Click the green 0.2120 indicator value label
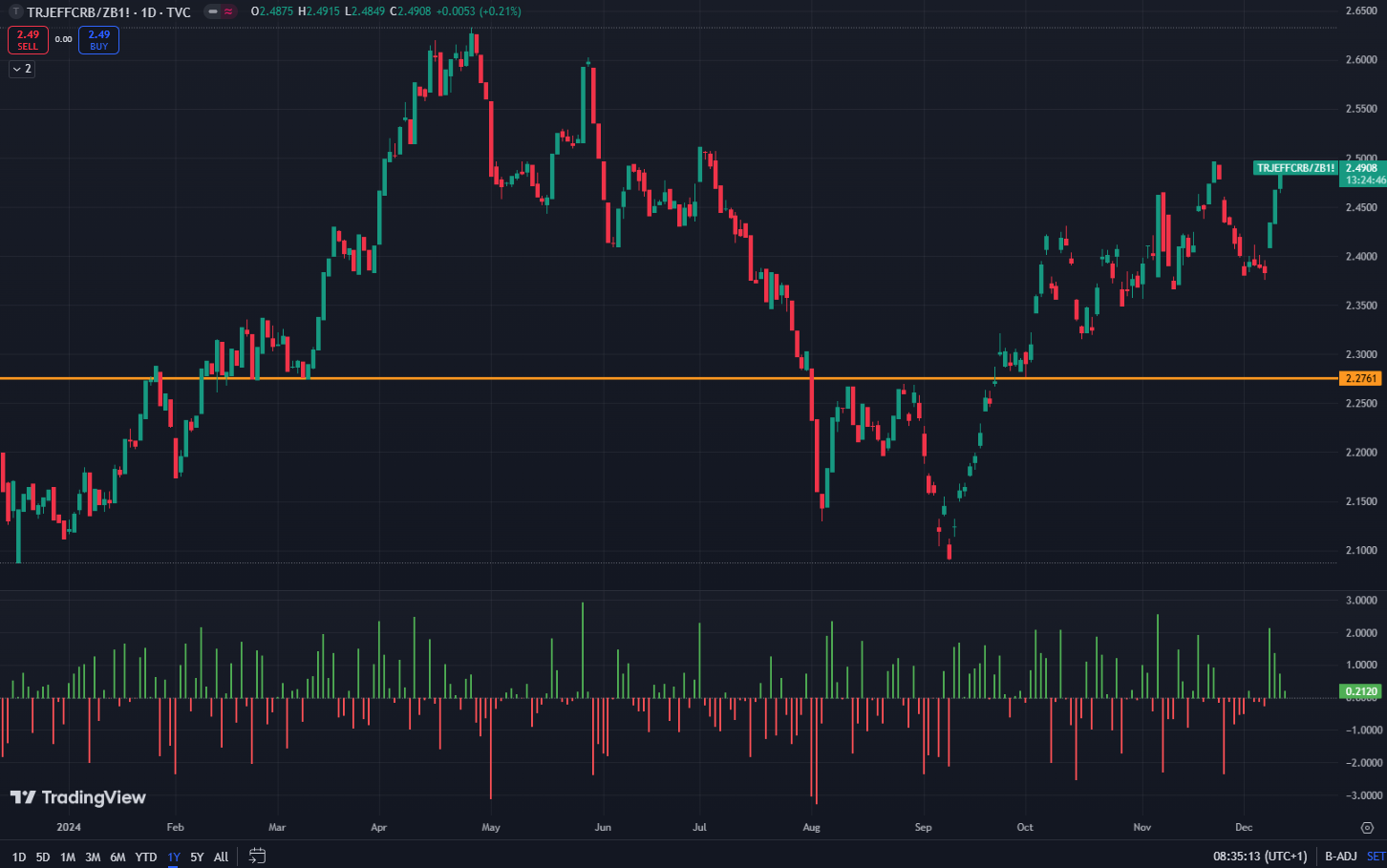 [x=1361, y=691]
